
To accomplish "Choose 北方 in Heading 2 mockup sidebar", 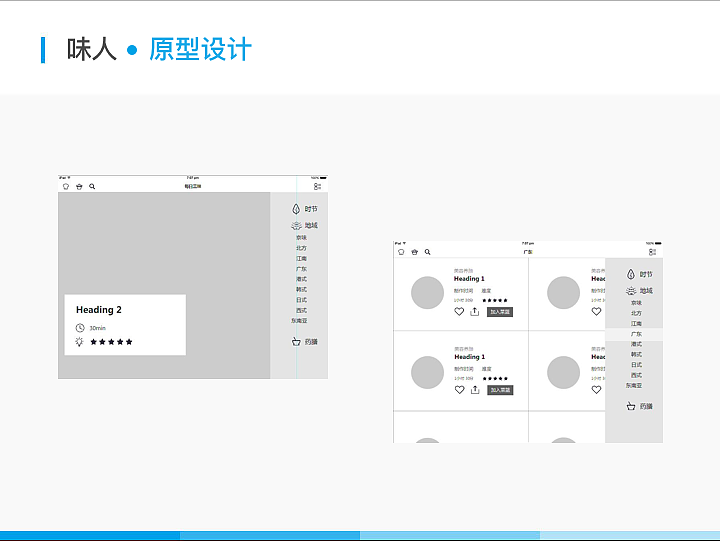I will pyautogui.click(x=301, y=248).
